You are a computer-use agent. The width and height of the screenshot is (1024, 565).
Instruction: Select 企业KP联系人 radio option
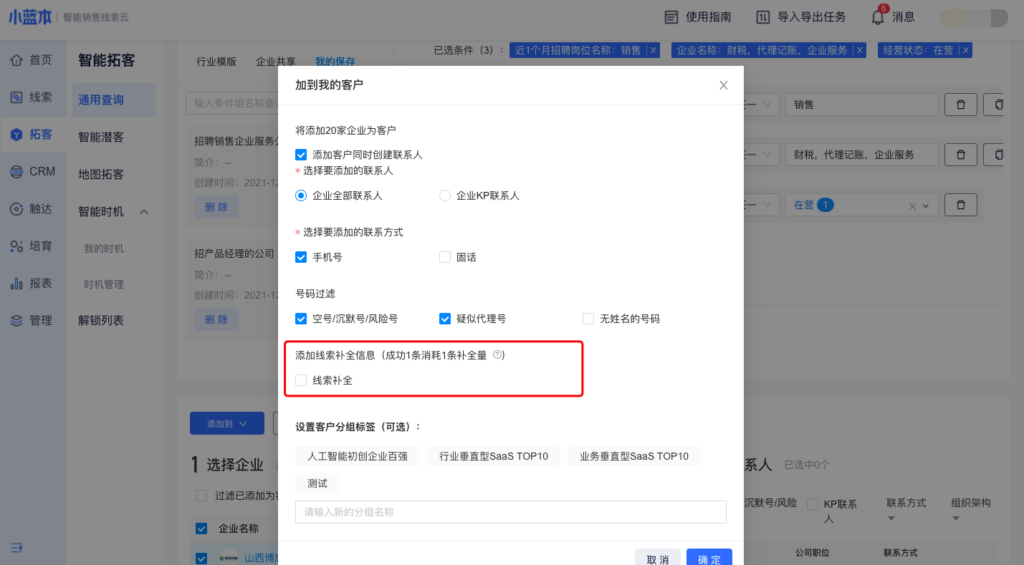pyautogui.click(x=445, y=196)
